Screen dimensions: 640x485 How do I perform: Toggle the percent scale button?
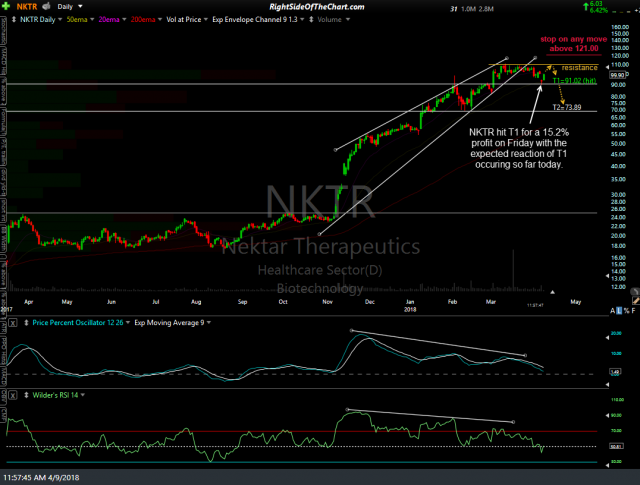coord(627,311)
